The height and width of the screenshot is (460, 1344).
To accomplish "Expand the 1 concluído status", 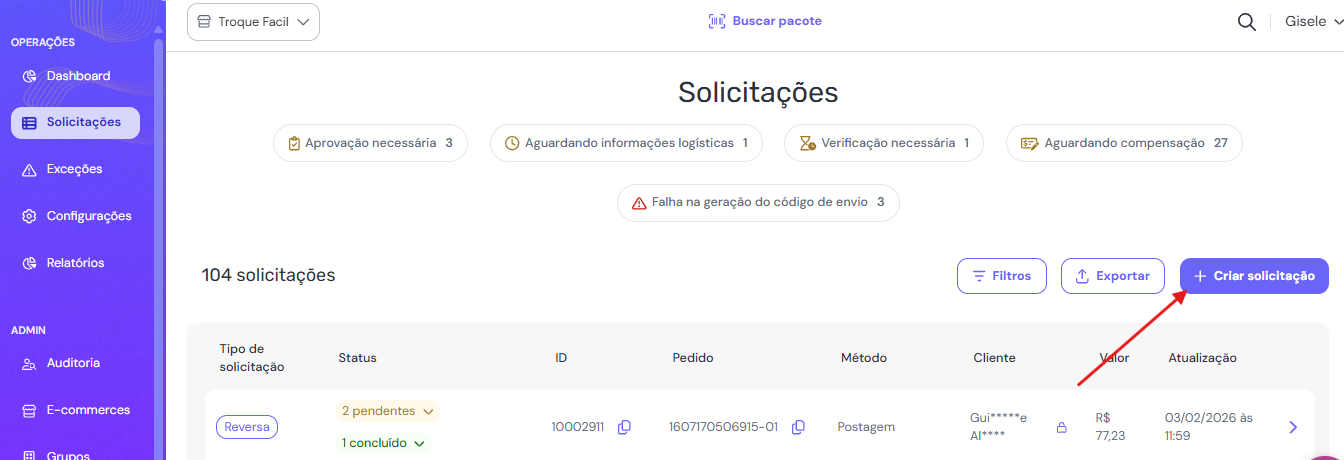I will click(x=383, y=443).
